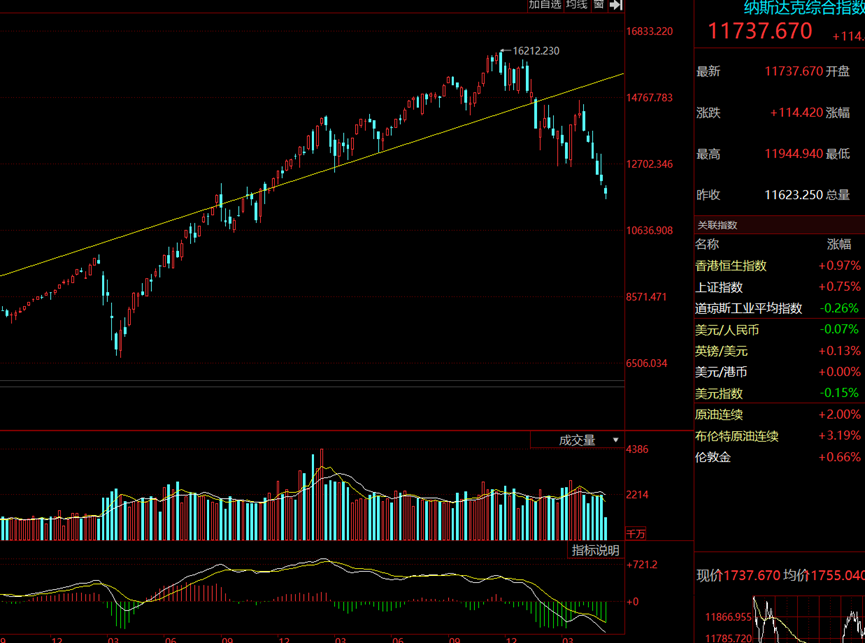
Task: Click the 涨跌 +114.420 value
Action: [797, 112]
